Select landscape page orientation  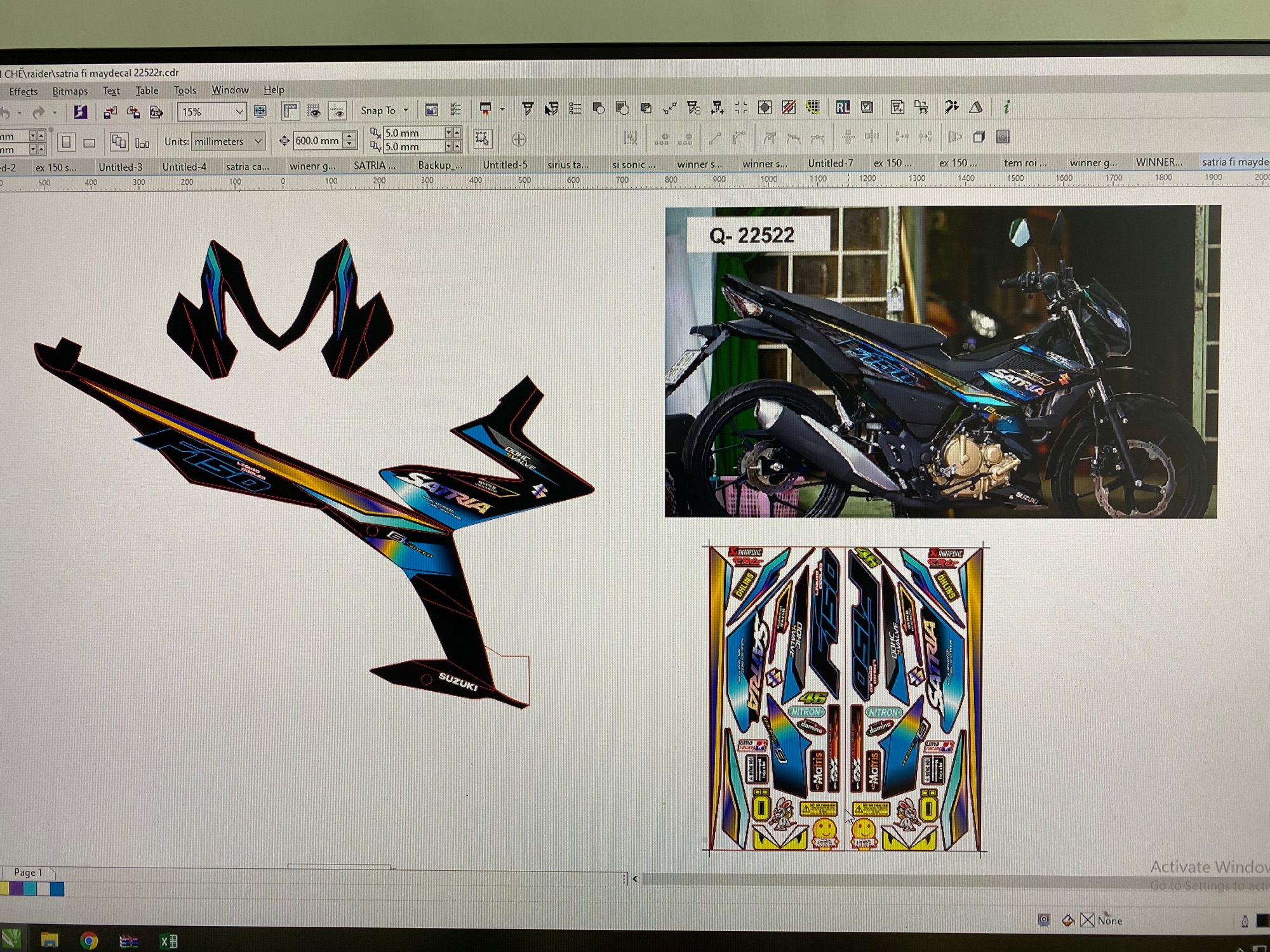(x=90, y=143)
